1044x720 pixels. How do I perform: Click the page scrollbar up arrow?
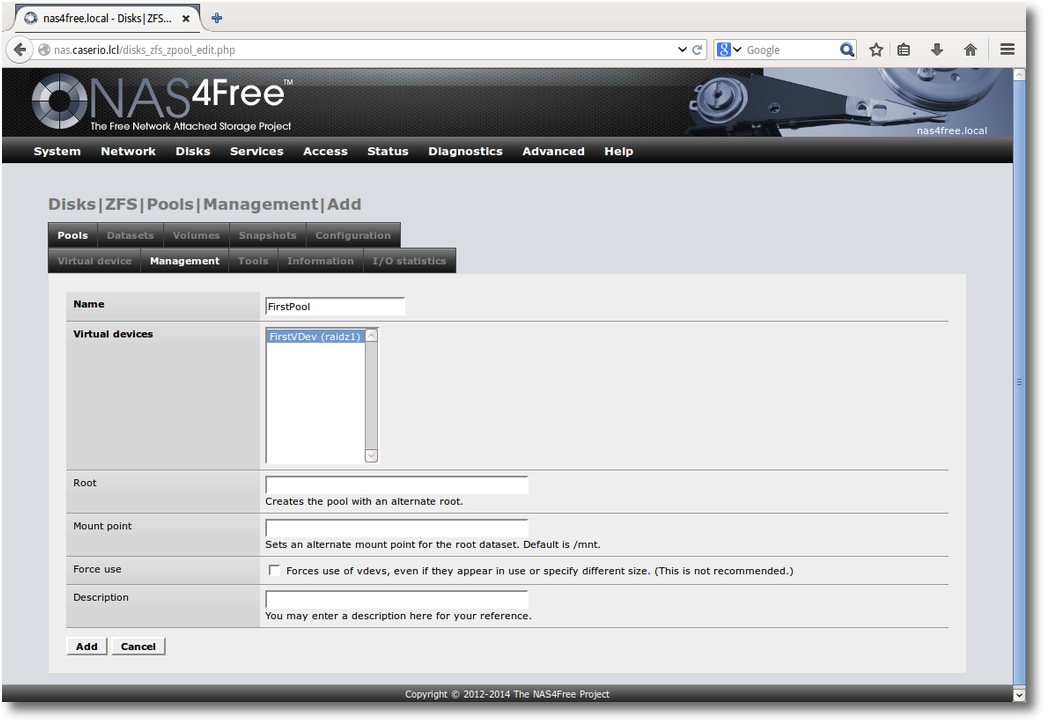tap(1019, 75)
